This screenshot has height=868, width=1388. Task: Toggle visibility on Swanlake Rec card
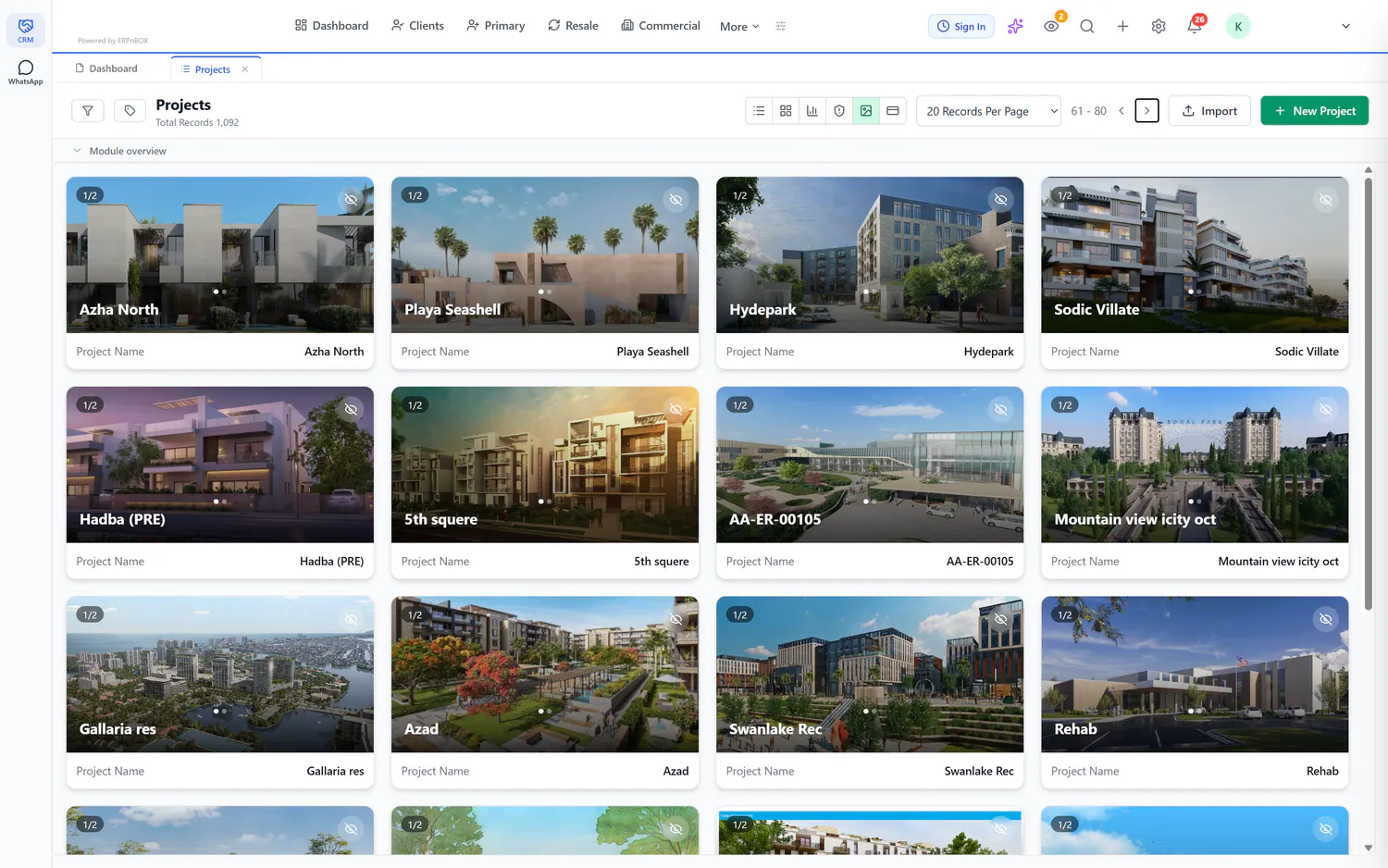1001,619
